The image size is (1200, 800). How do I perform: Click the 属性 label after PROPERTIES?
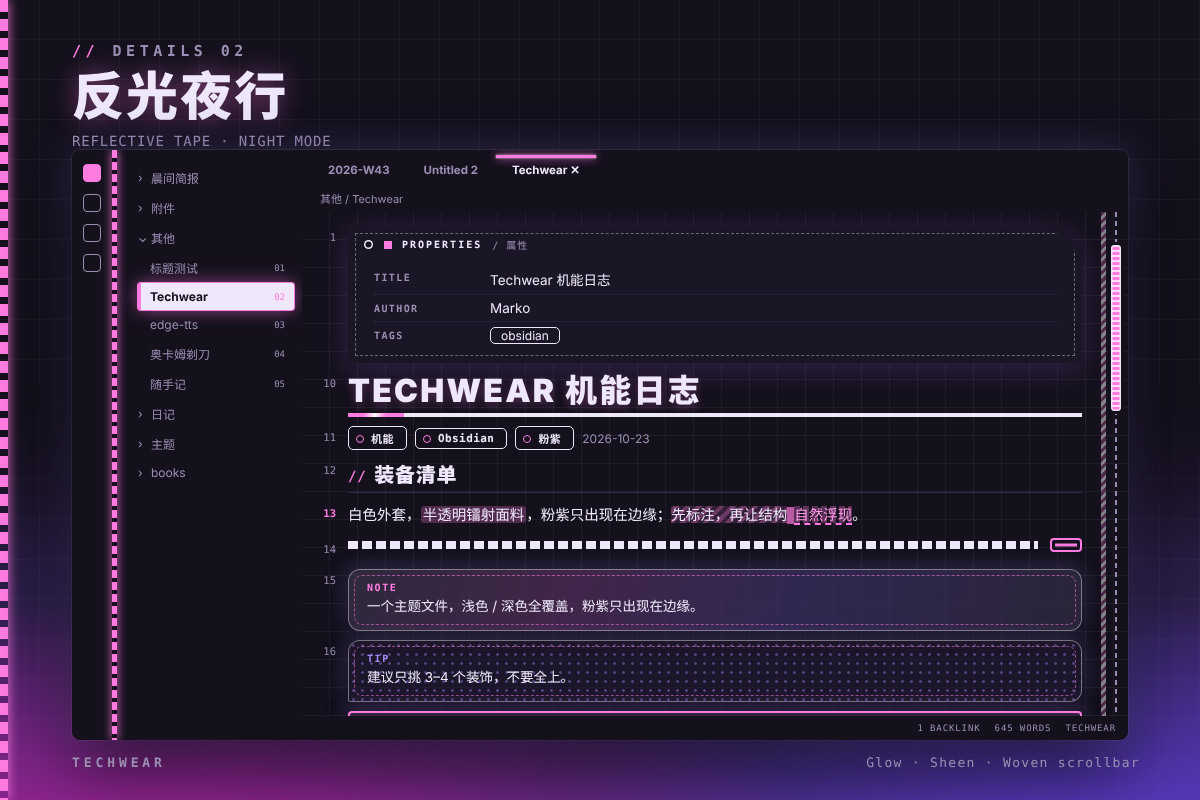coord(517,245)
